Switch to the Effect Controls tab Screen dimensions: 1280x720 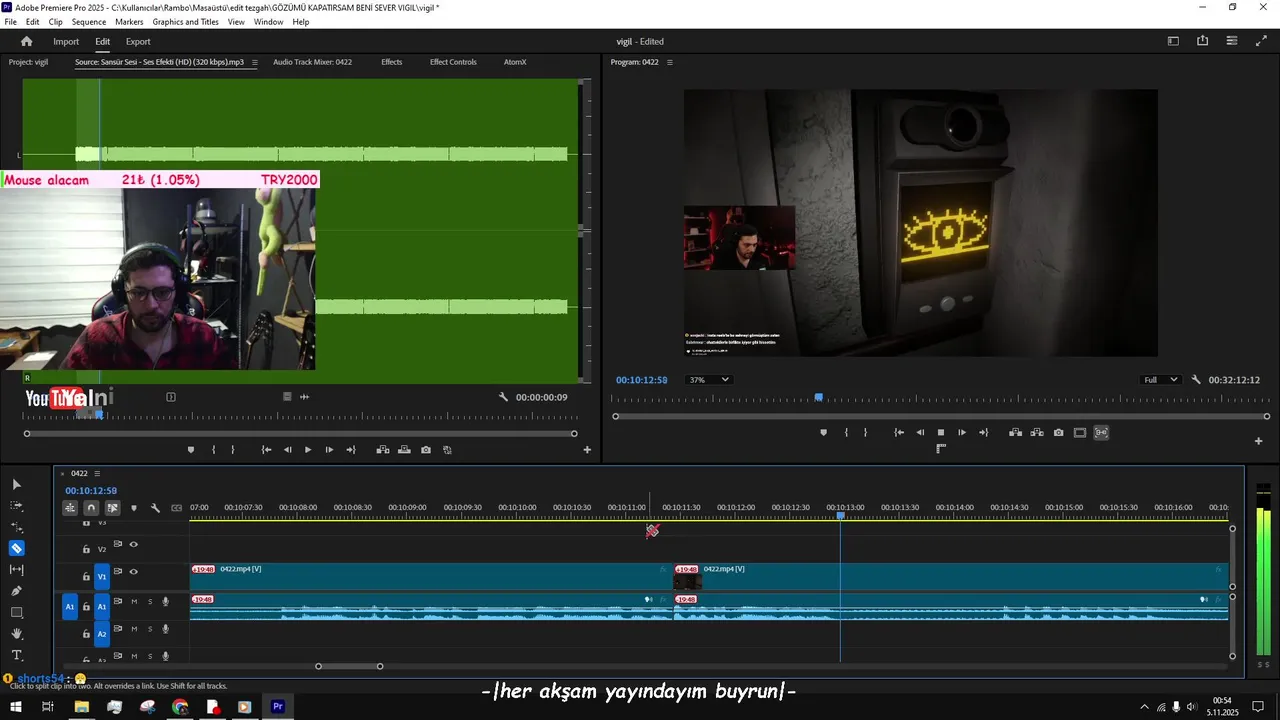pos(453,62)
